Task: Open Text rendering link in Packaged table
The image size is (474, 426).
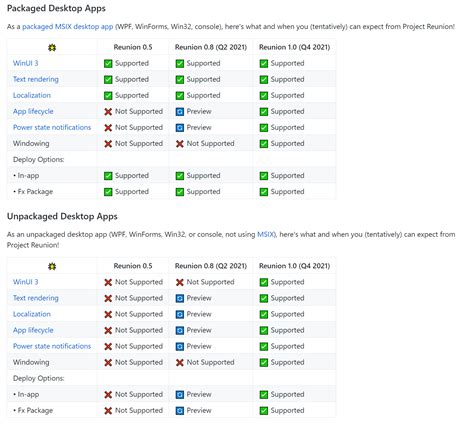Action: click(x=36, y=79)
